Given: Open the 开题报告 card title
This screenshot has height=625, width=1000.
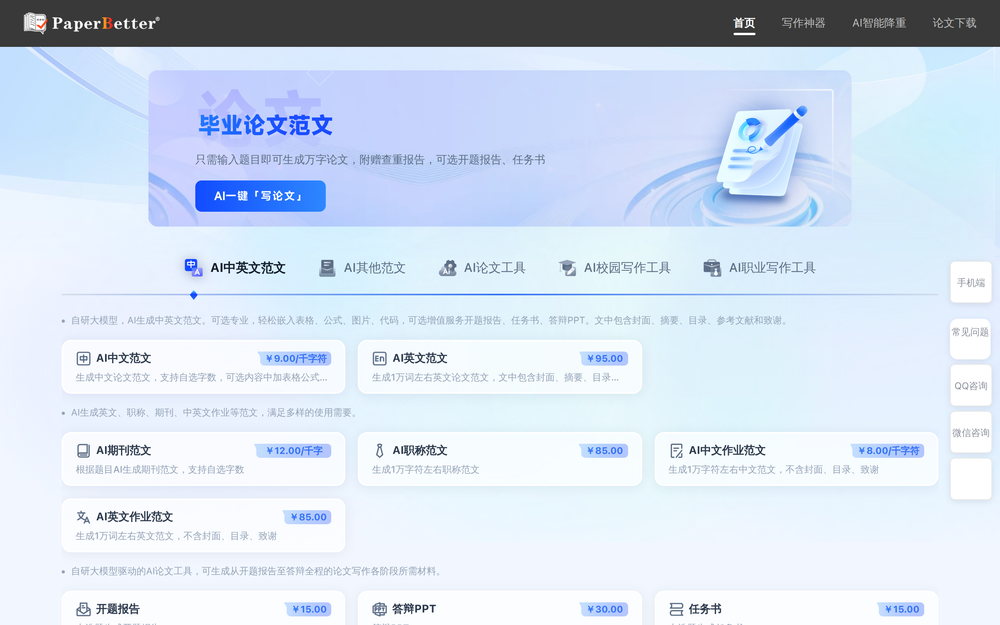Looking at the screenshot, I should 117,609.
